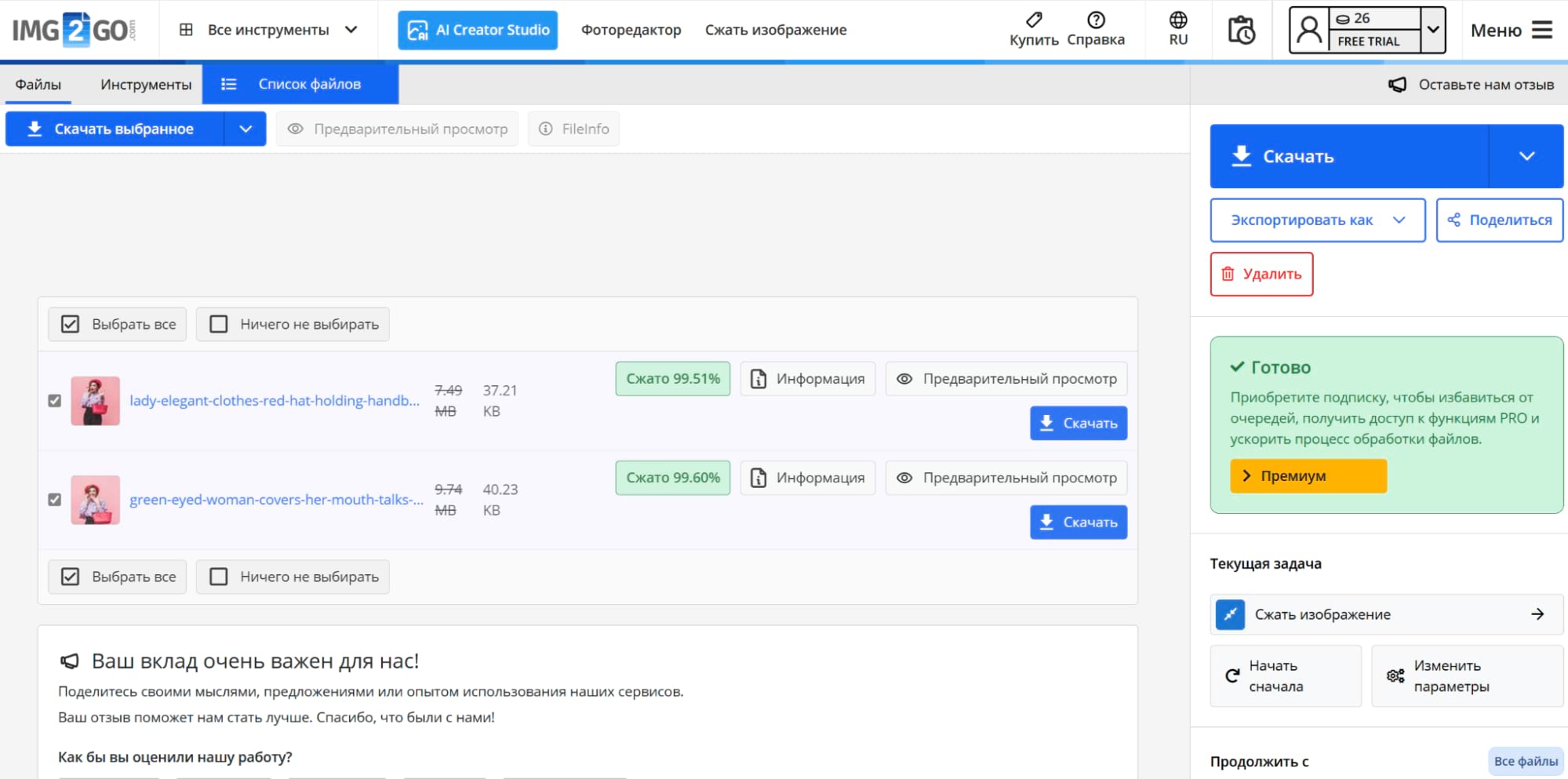This screenshot has width=1568, height=779.
Task: Click the lower Выбрать все checkbox button
Action: pos(118,577)
